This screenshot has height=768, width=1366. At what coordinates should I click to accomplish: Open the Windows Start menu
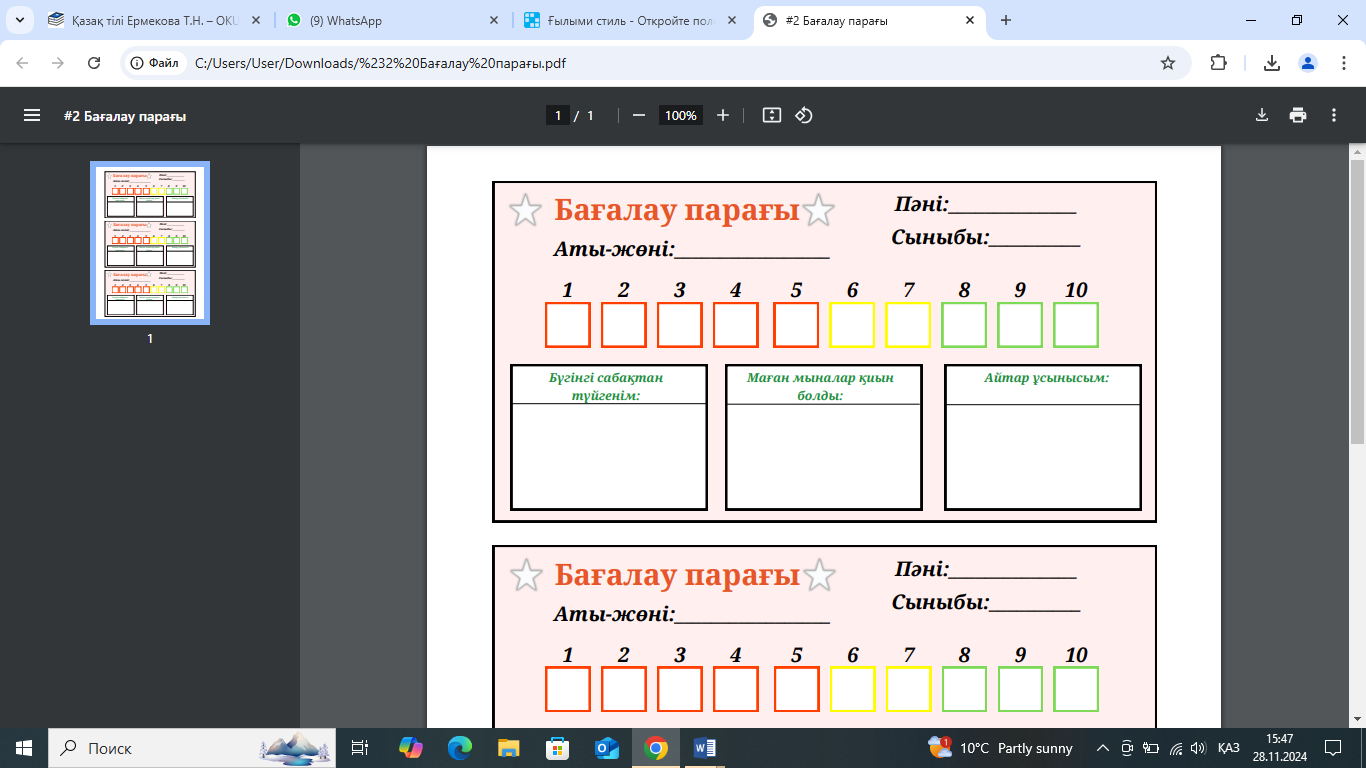[x=24, y=748]
